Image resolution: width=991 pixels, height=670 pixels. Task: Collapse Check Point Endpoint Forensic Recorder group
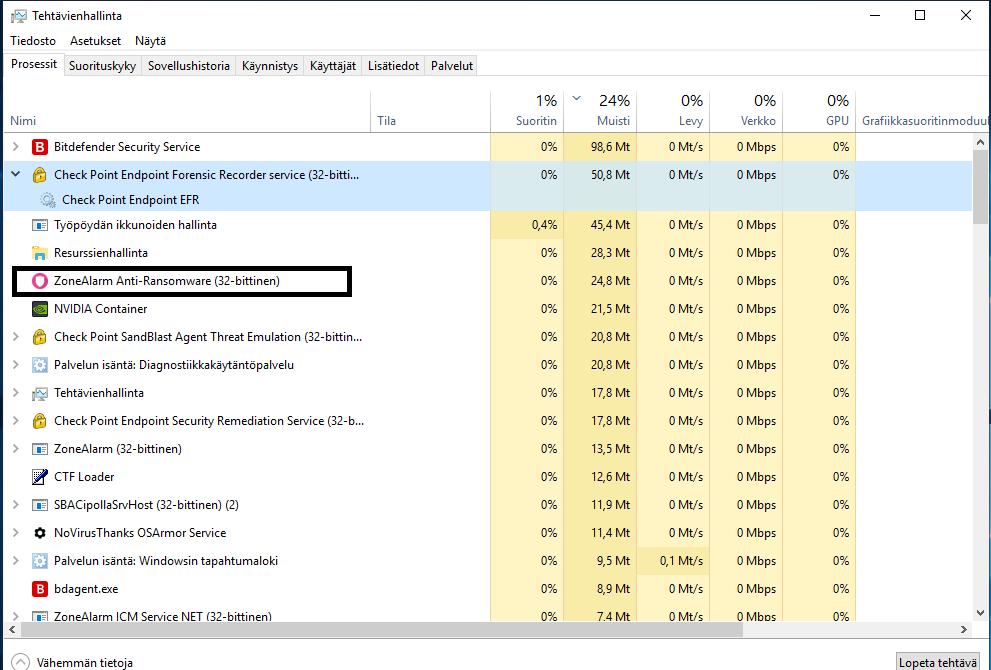(x=16, y=174)
